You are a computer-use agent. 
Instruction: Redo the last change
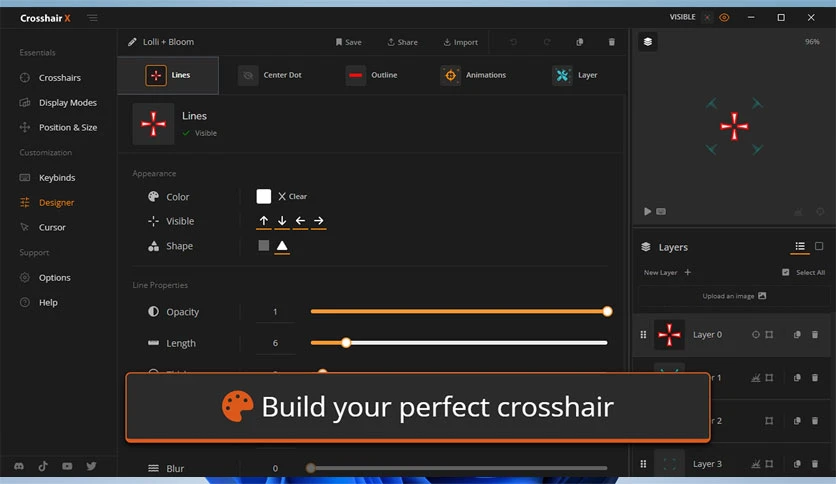(546, 42)
